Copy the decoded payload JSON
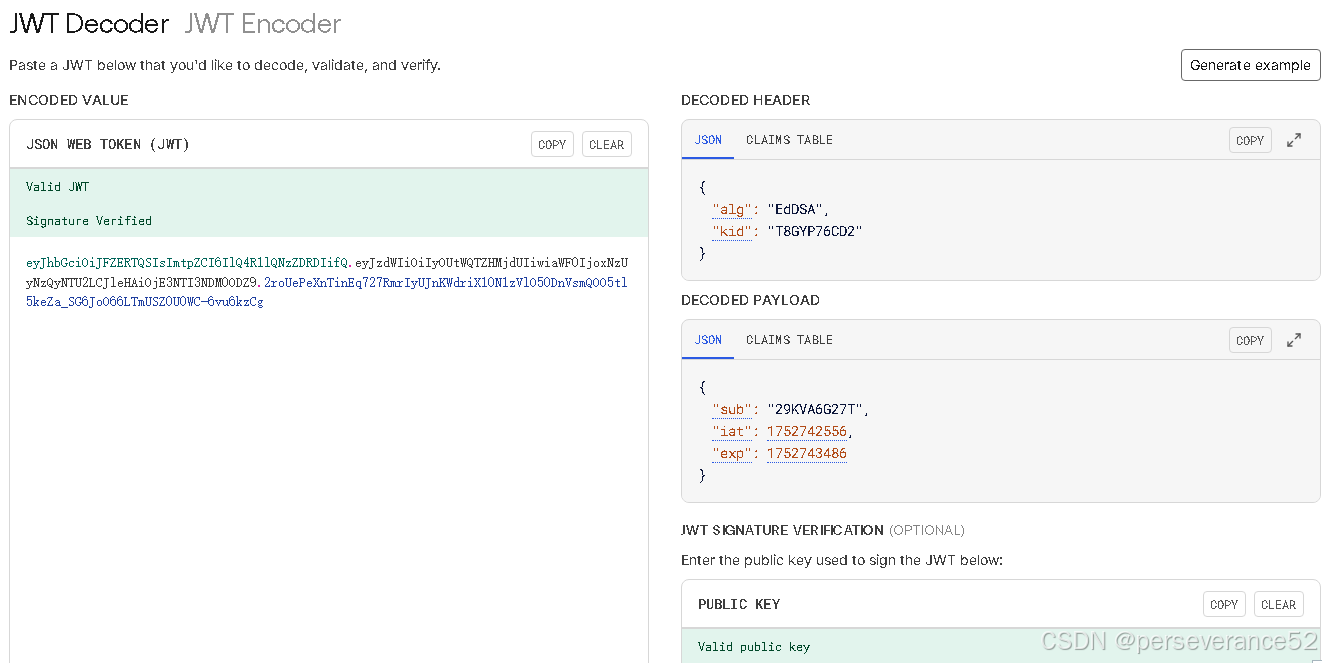The height and width of the screenshot is (663, 1322). [x=1250, y=340]
